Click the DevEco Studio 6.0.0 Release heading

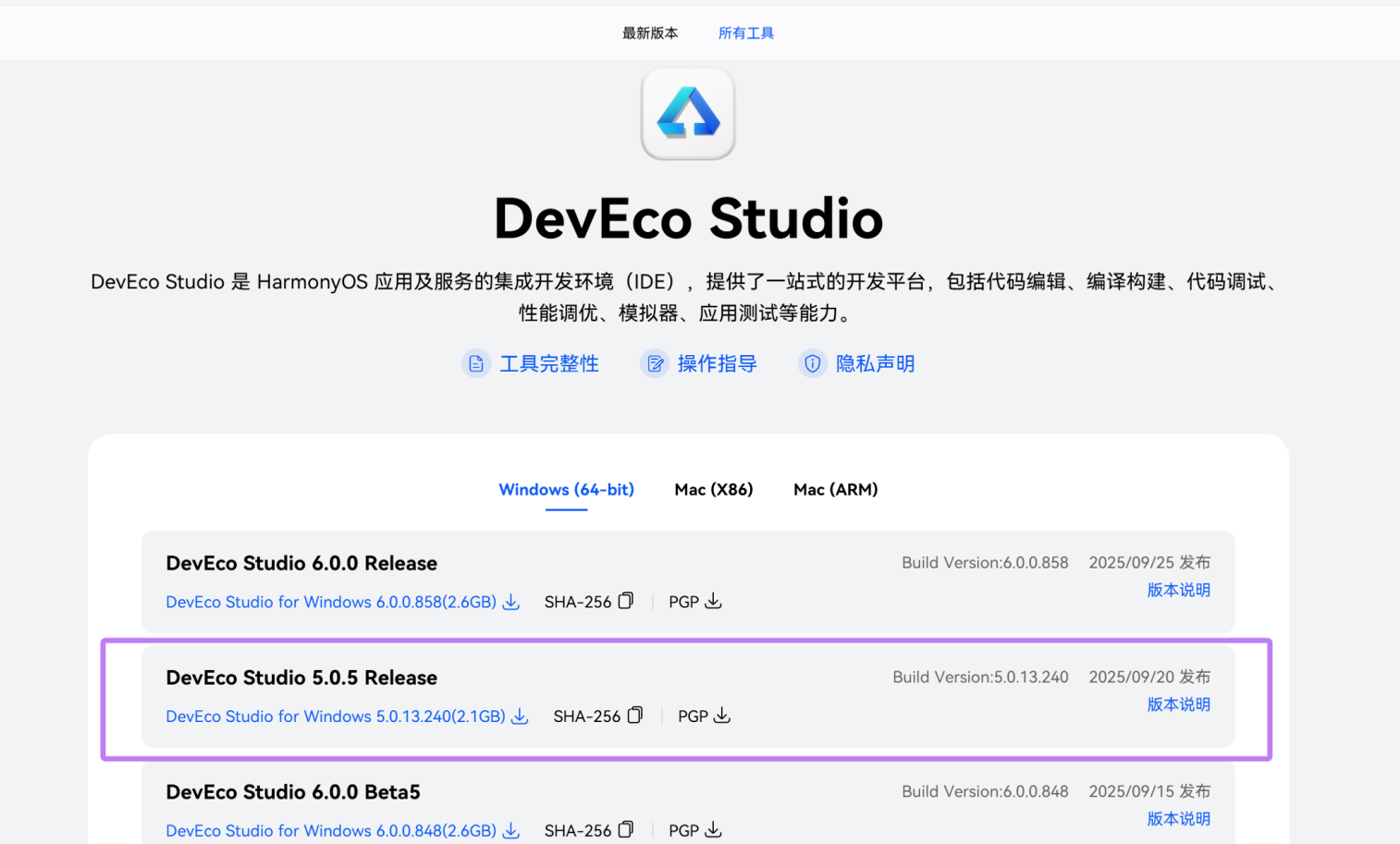pos(301,563)
